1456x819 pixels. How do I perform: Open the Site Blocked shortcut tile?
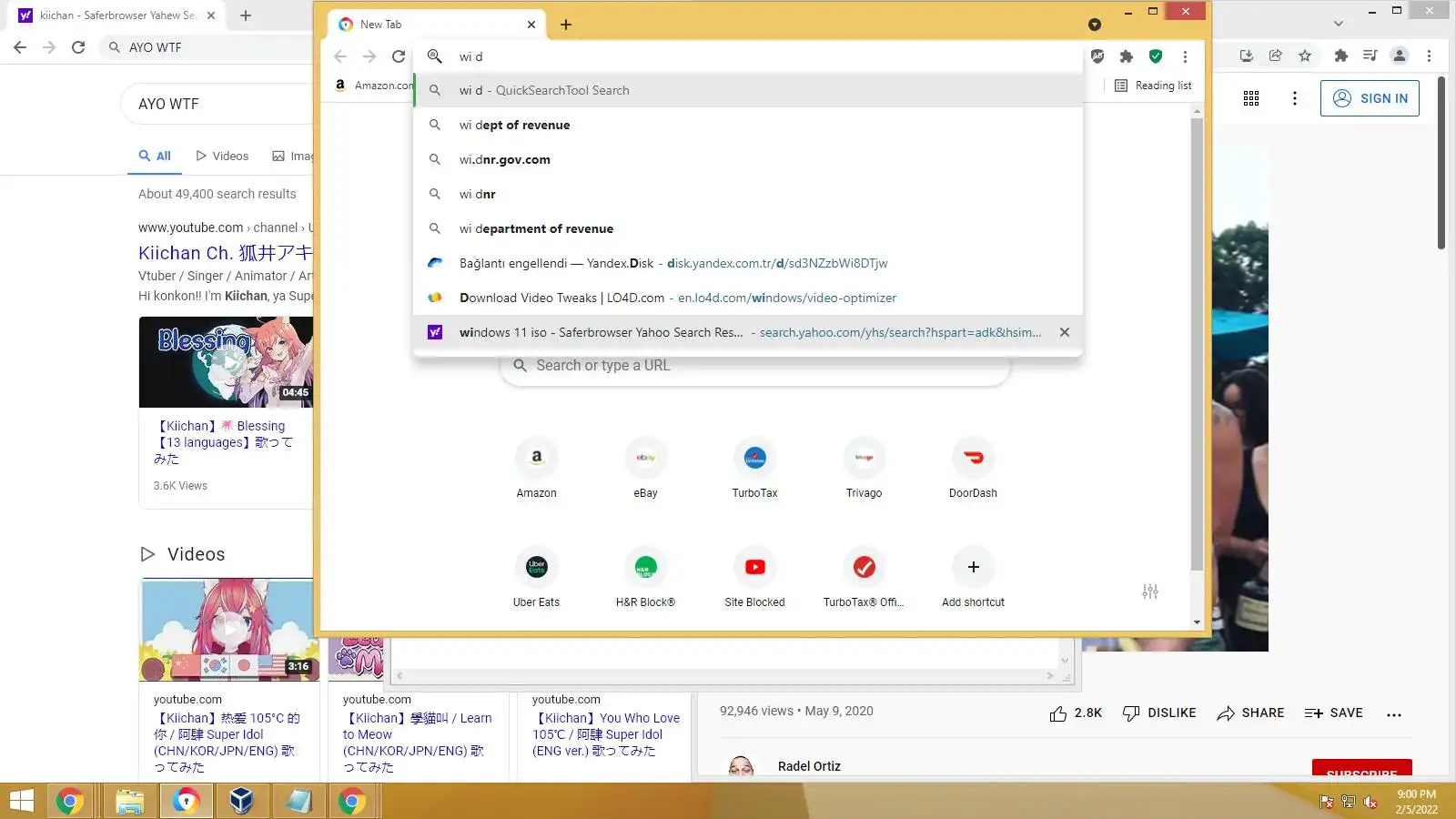pos(755,577)
